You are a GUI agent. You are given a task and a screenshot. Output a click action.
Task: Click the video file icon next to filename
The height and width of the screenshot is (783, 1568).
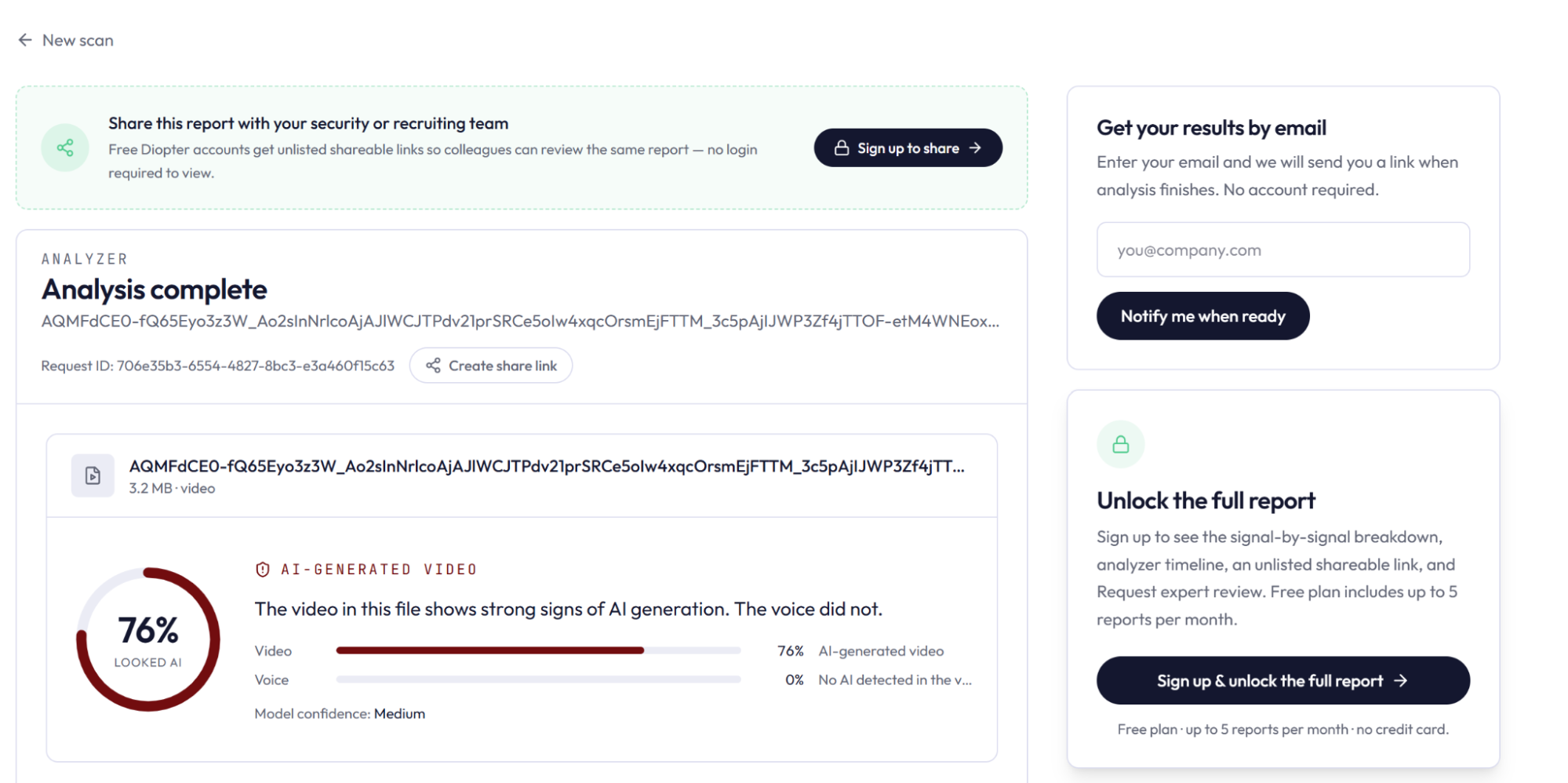click(x=93, y=475)
